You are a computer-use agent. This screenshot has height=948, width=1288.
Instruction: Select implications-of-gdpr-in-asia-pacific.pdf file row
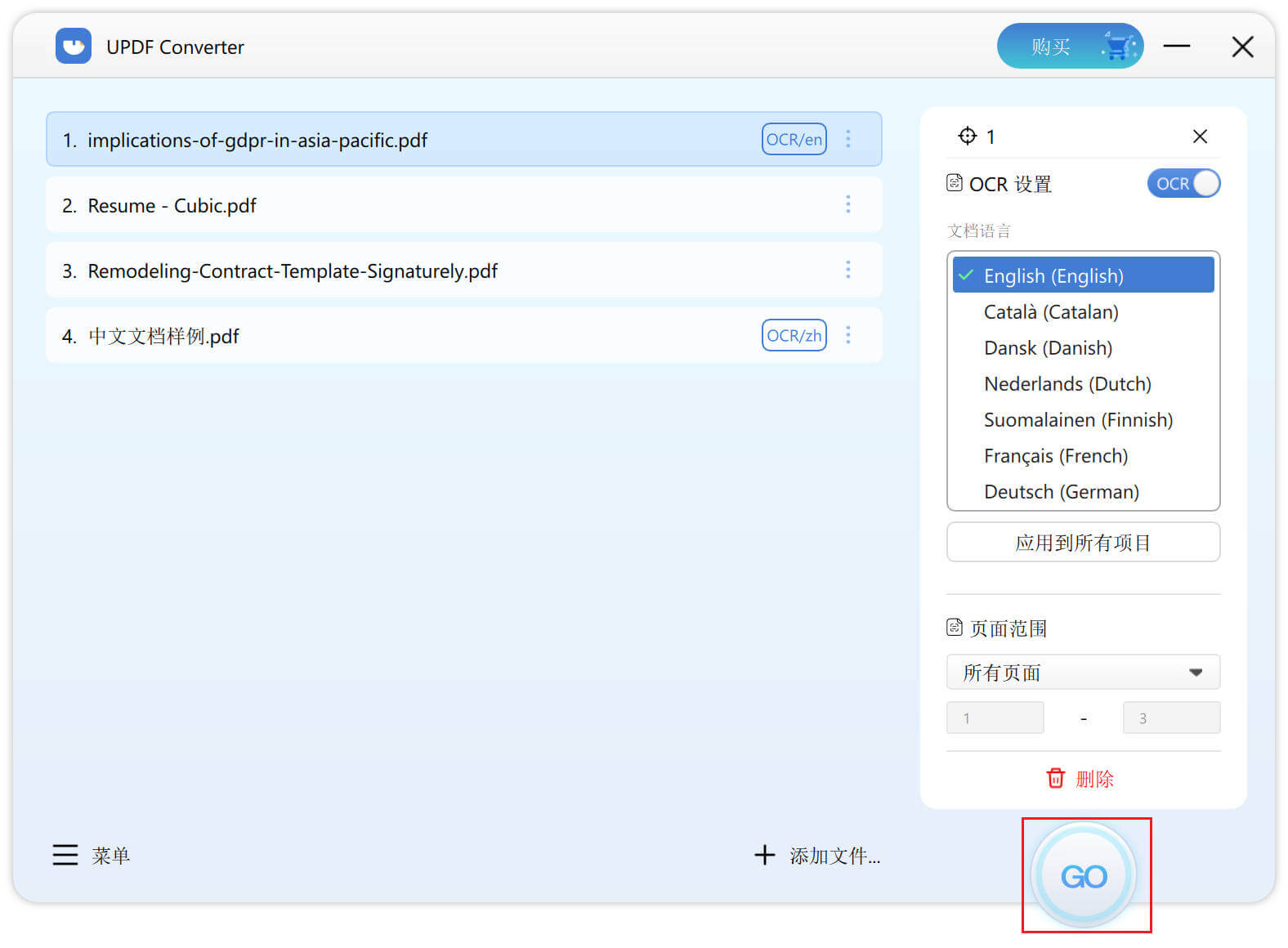pos(463,139)
